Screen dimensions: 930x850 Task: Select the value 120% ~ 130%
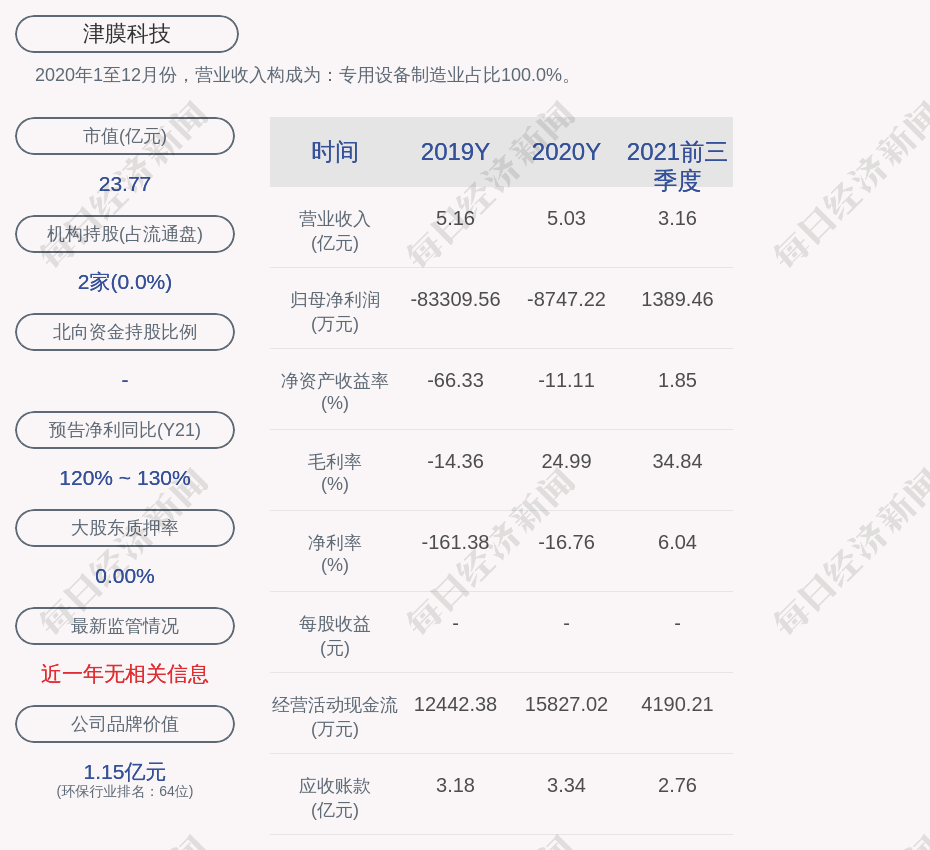tap(125, 478)
